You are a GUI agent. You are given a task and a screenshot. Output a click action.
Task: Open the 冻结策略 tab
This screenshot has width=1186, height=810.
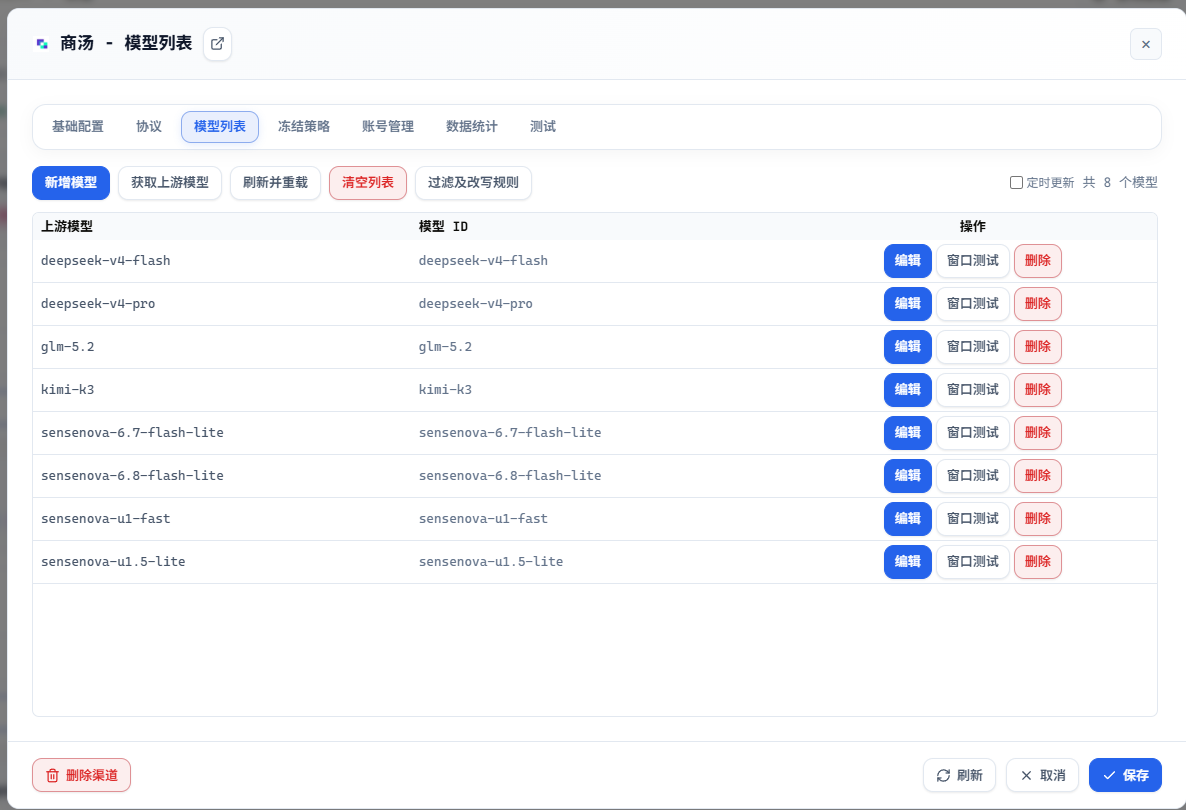(303, 126)
